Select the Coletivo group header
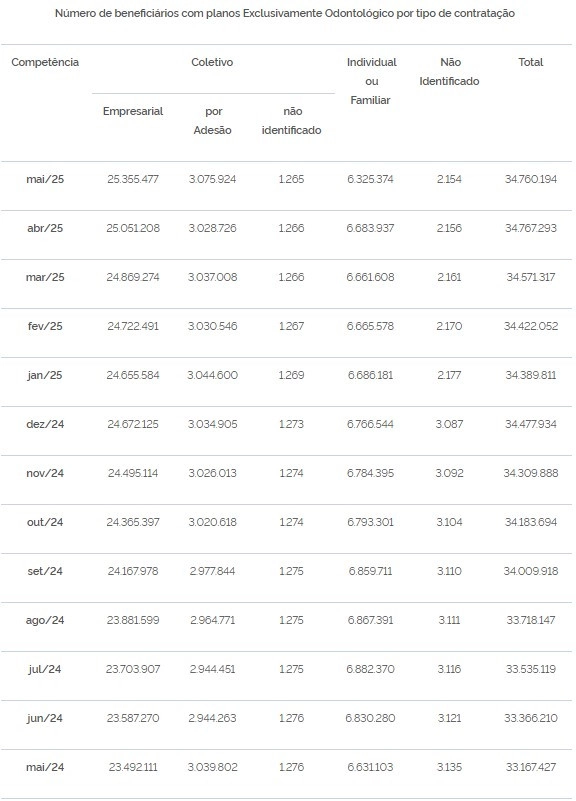The width and height of the screenshot is (576, 801). [212, 62]
